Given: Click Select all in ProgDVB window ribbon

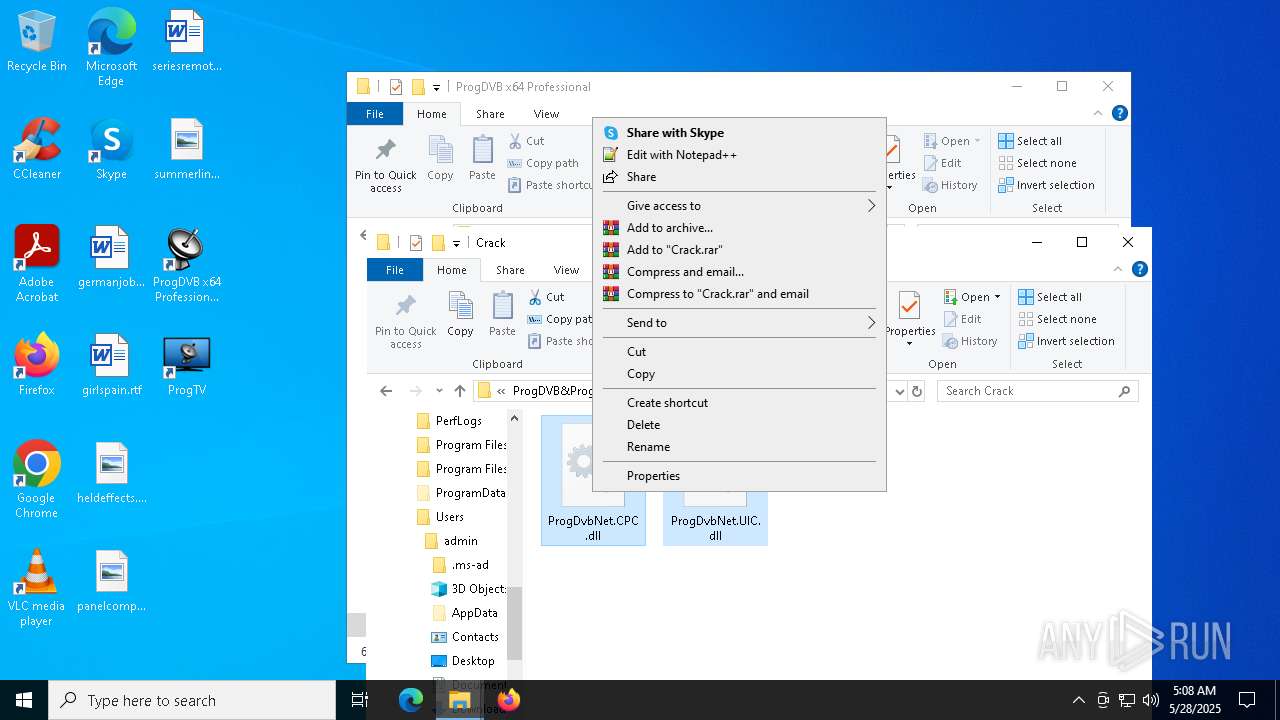Looking at the screenshot, I should coord(1030,141).
